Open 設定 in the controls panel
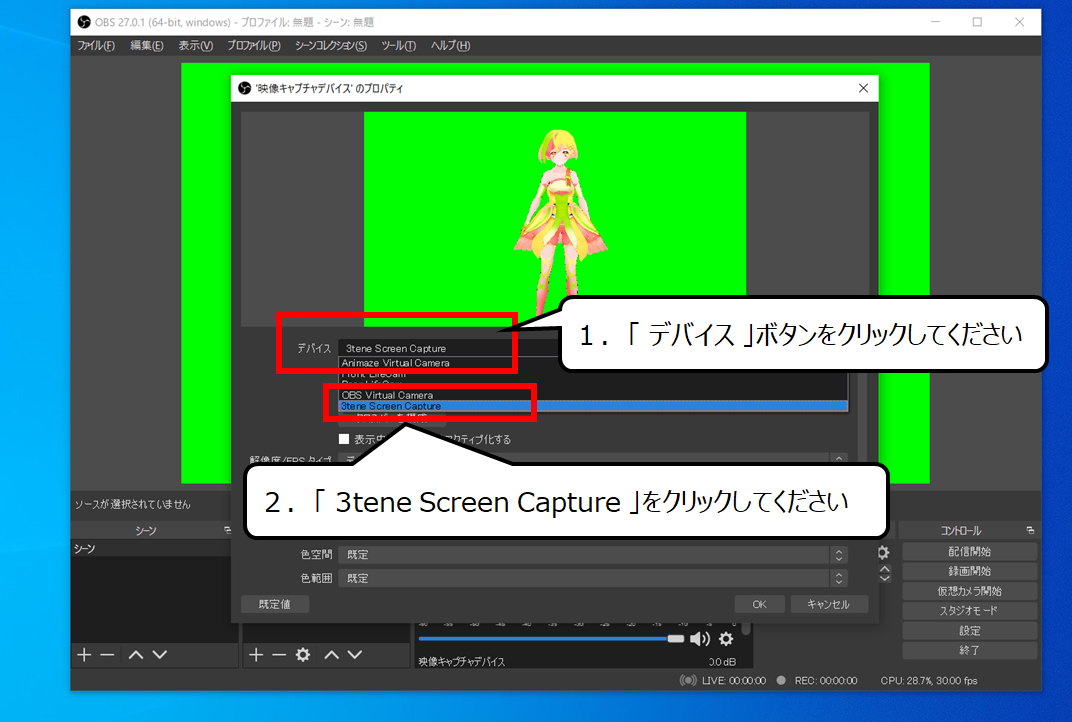1072x722 pixels. tap(969, 630)
